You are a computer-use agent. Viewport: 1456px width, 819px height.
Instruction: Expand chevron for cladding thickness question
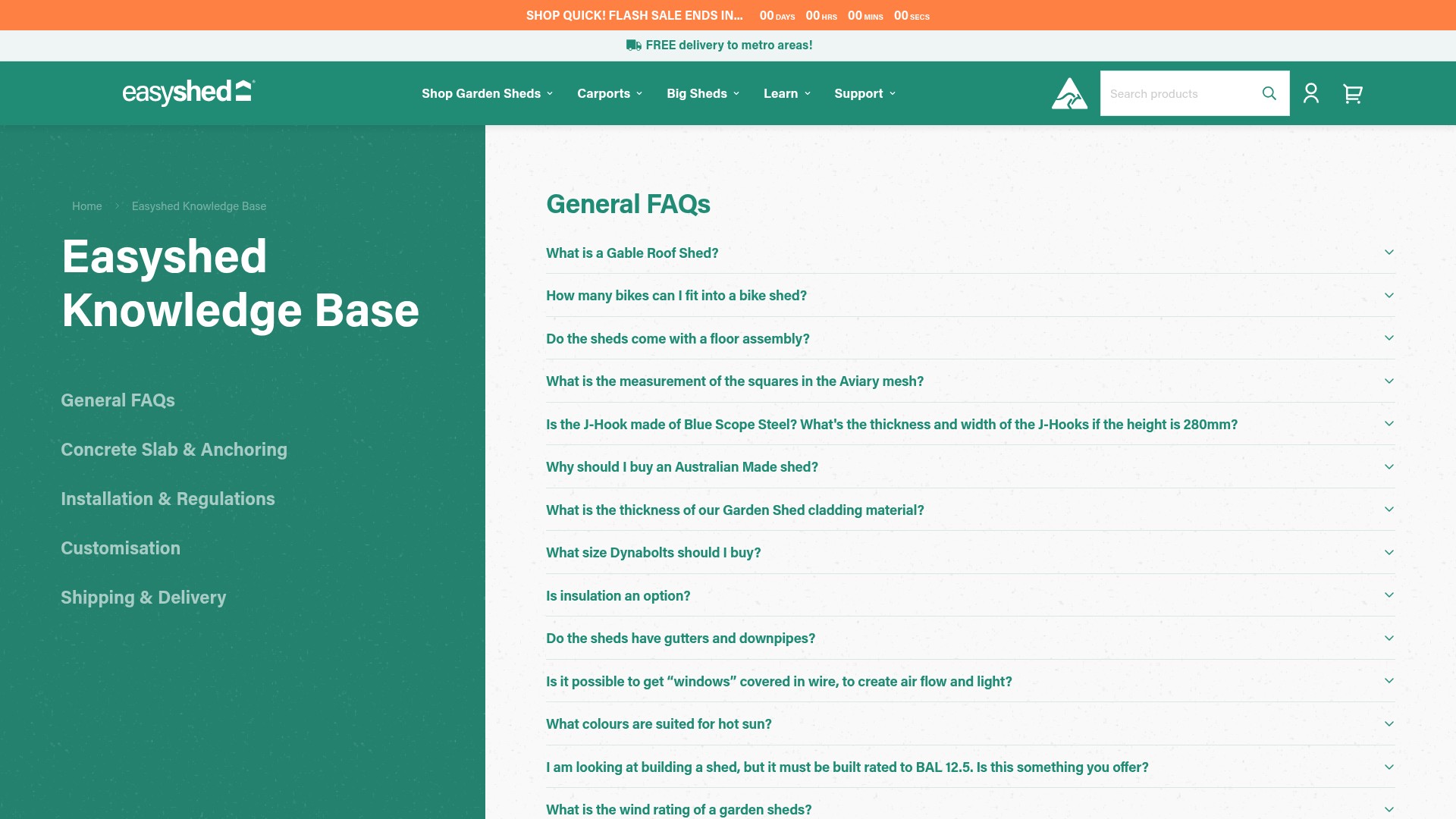pyautogui.click(x=1389, y=510)
